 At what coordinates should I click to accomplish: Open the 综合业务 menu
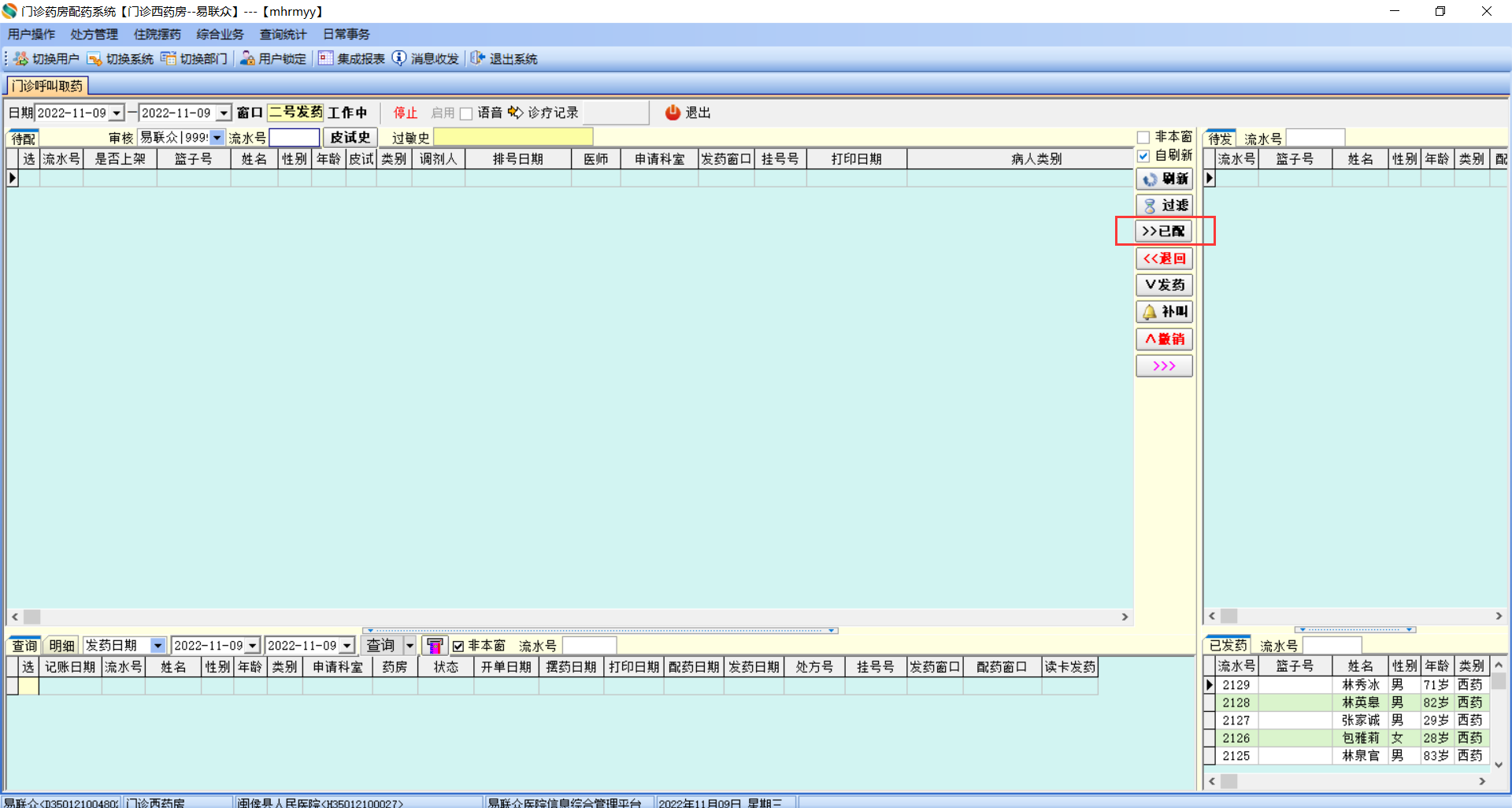pos(220,34)
